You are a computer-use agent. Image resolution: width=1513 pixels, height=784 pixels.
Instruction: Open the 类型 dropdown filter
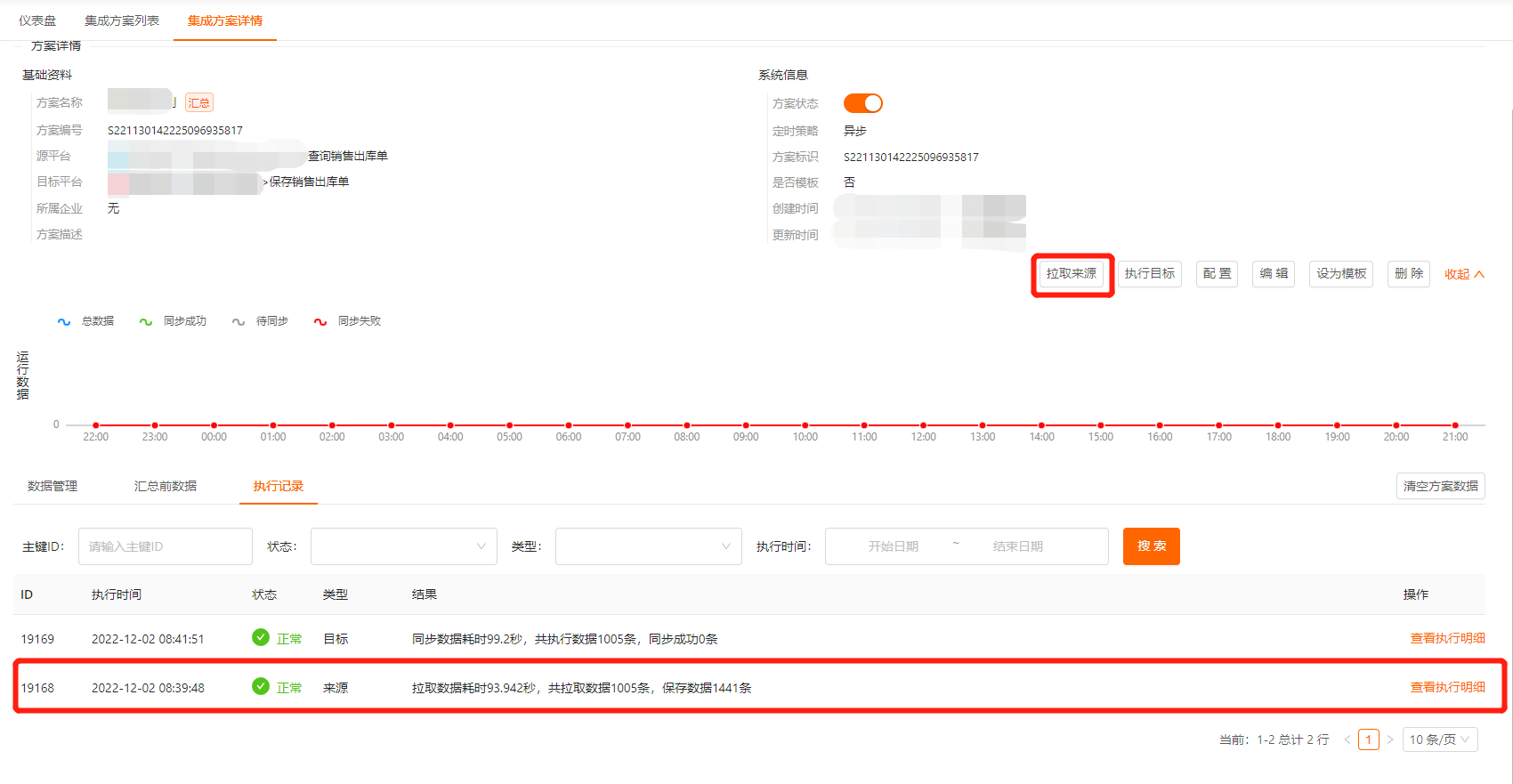648,546
